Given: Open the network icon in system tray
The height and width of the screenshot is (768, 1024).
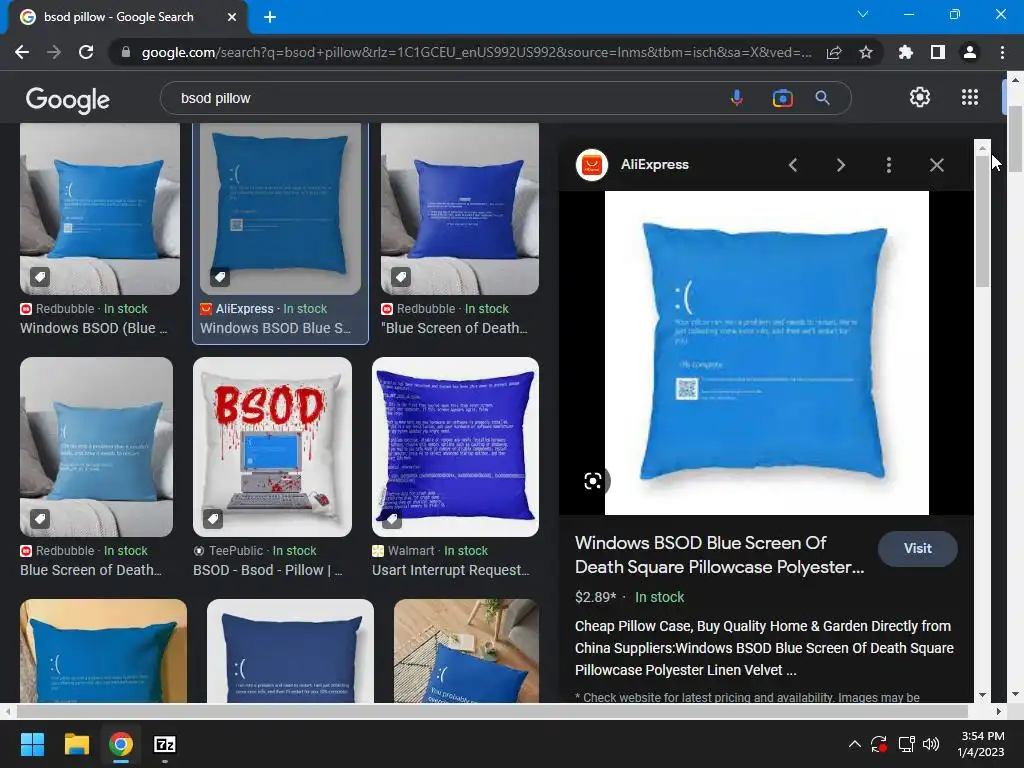Looking at the screenshot, I should (x=906, y=744).
